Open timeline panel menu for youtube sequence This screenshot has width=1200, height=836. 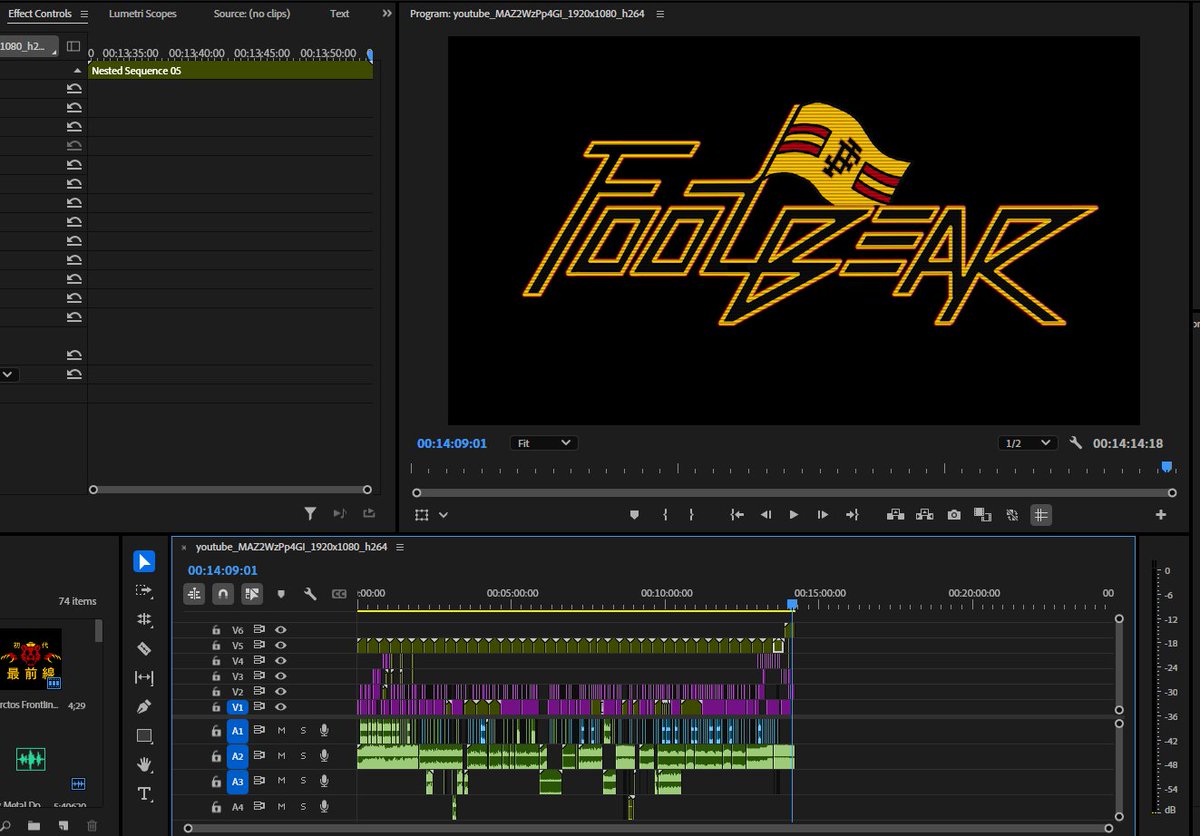tap(400, 547)
